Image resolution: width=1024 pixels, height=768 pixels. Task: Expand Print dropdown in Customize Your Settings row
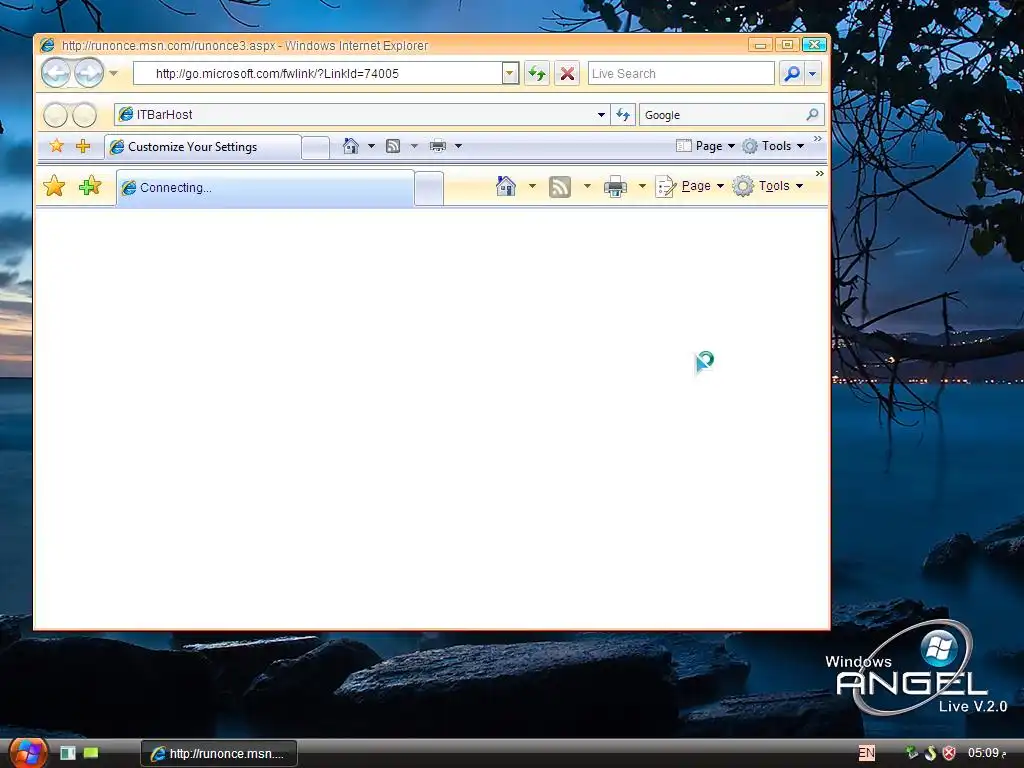pos(458,146)
